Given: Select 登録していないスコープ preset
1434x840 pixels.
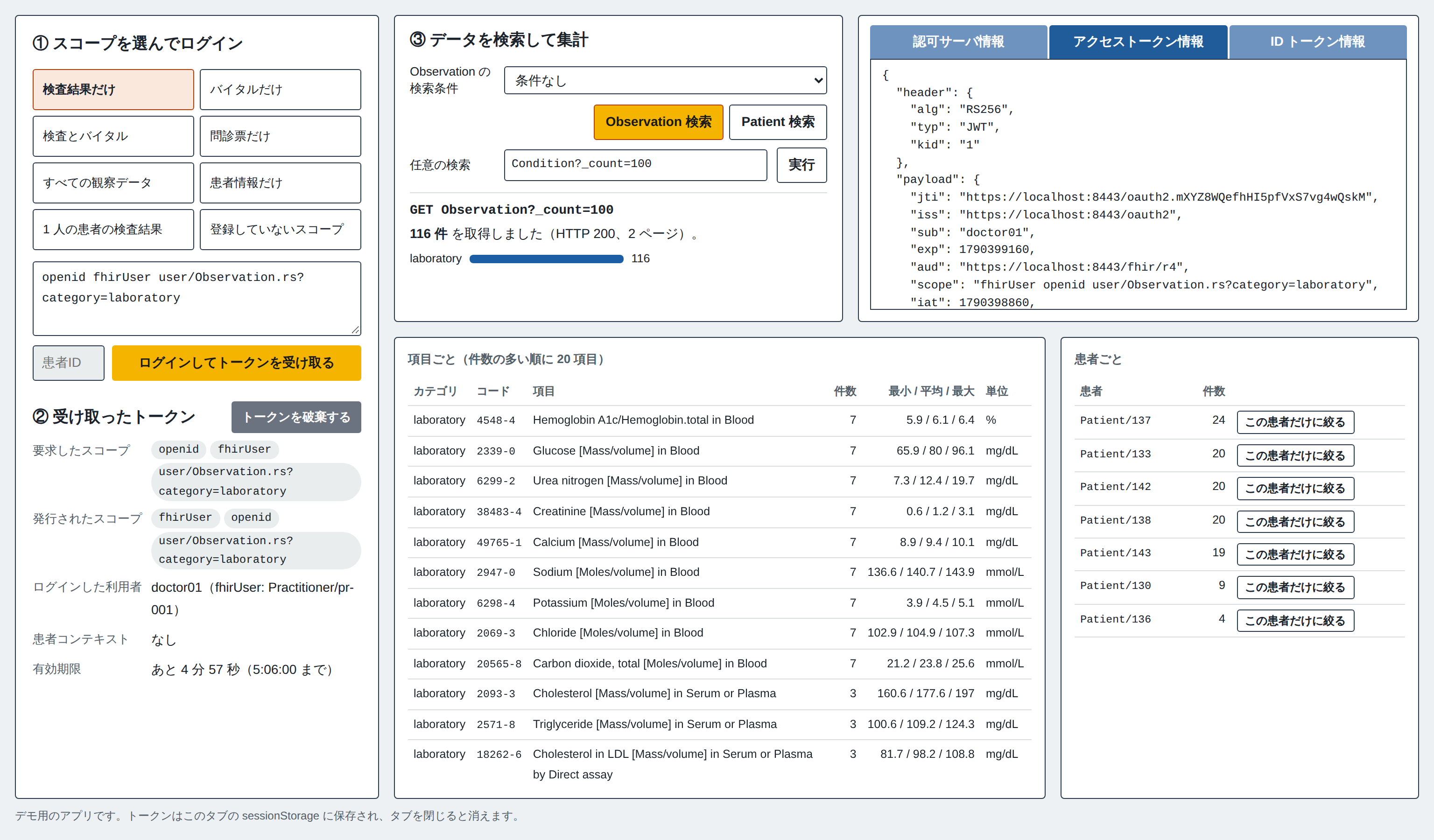Looking at the screenshot, I should coord(281,229).
